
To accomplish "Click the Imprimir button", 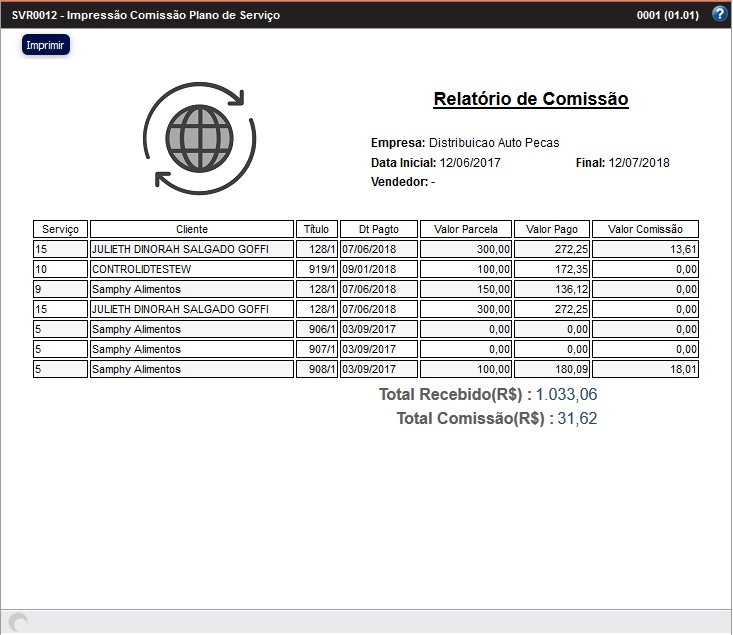I will 45,45.
